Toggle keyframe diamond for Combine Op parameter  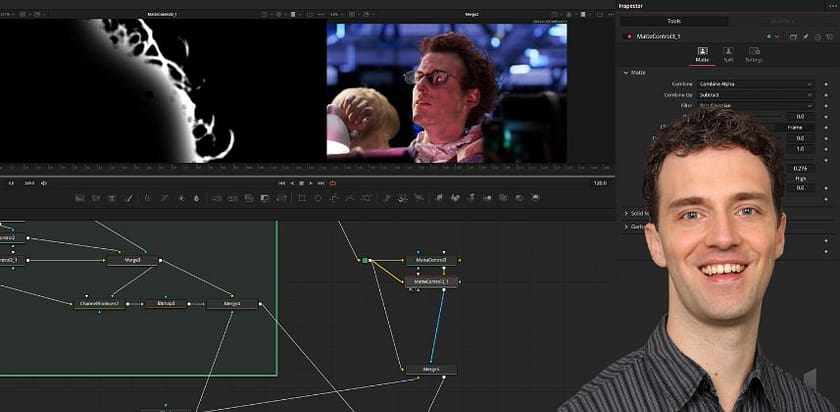826,95
